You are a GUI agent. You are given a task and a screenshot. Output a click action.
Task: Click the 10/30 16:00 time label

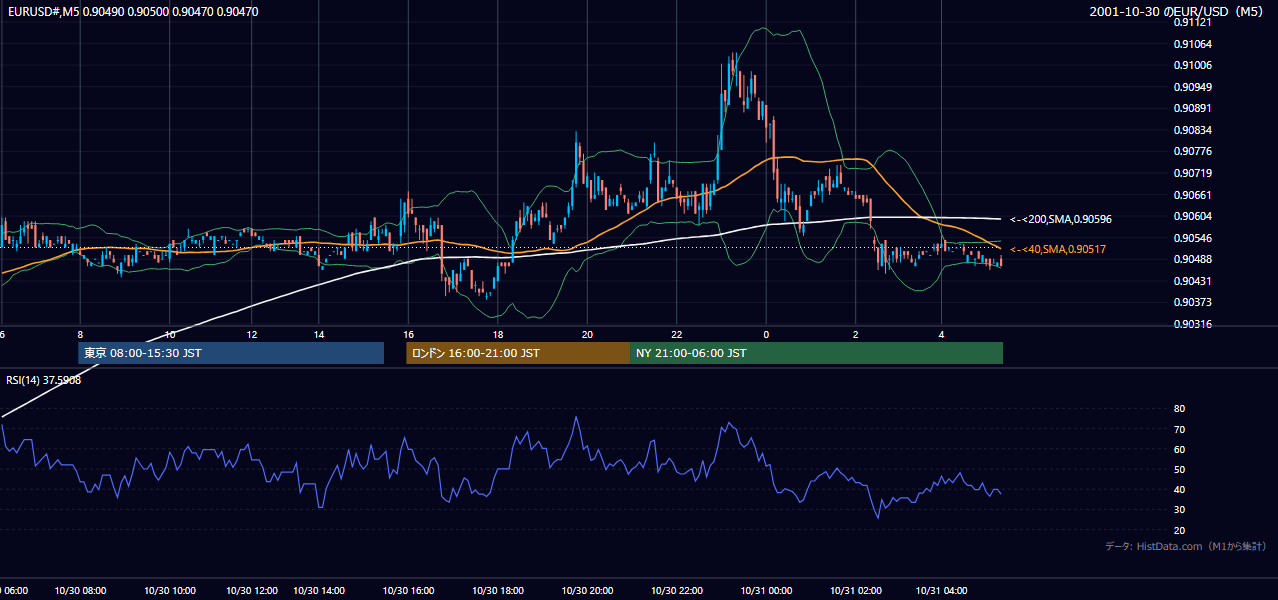coord(408,591)
